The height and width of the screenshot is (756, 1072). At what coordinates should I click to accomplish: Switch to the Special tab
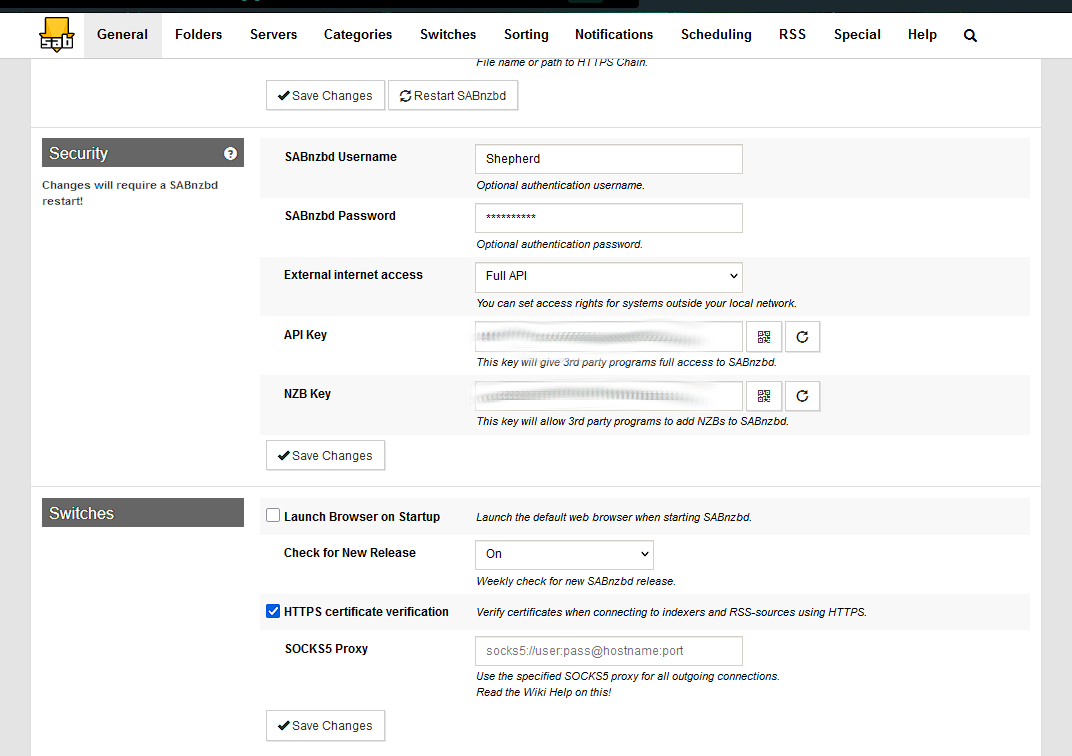tap(857, 35)
